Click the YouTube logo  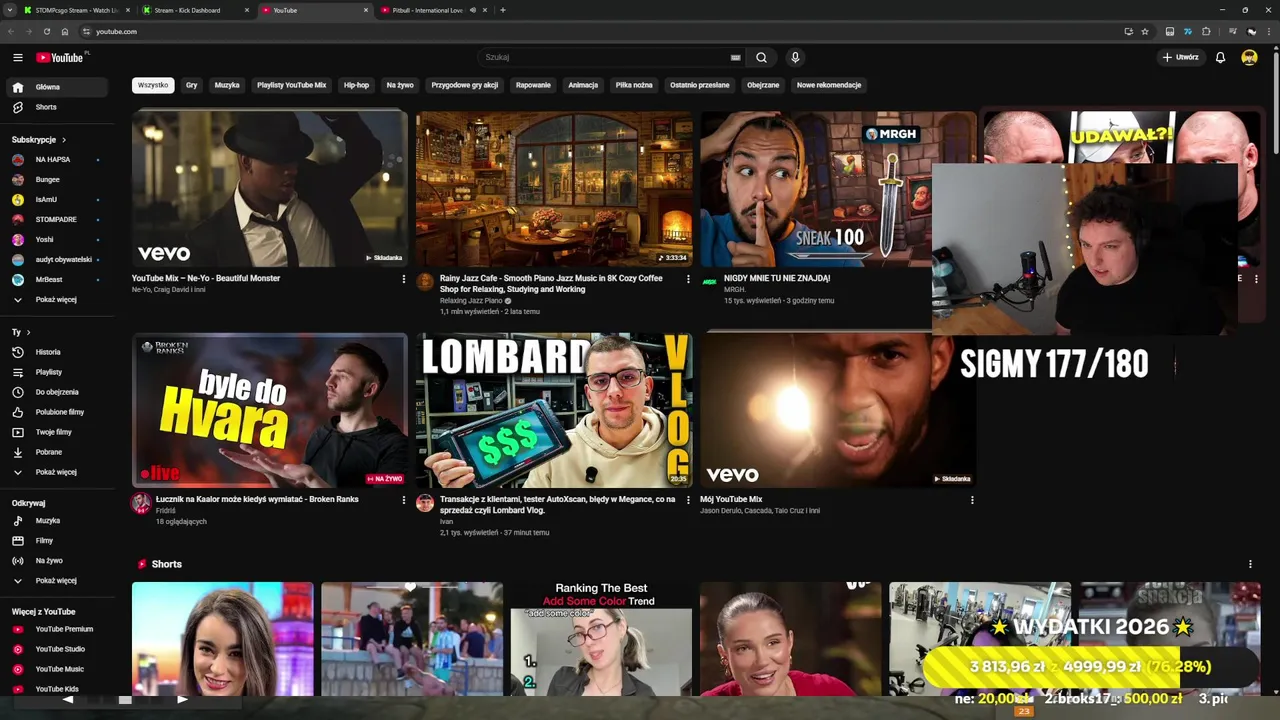point(62,57)
